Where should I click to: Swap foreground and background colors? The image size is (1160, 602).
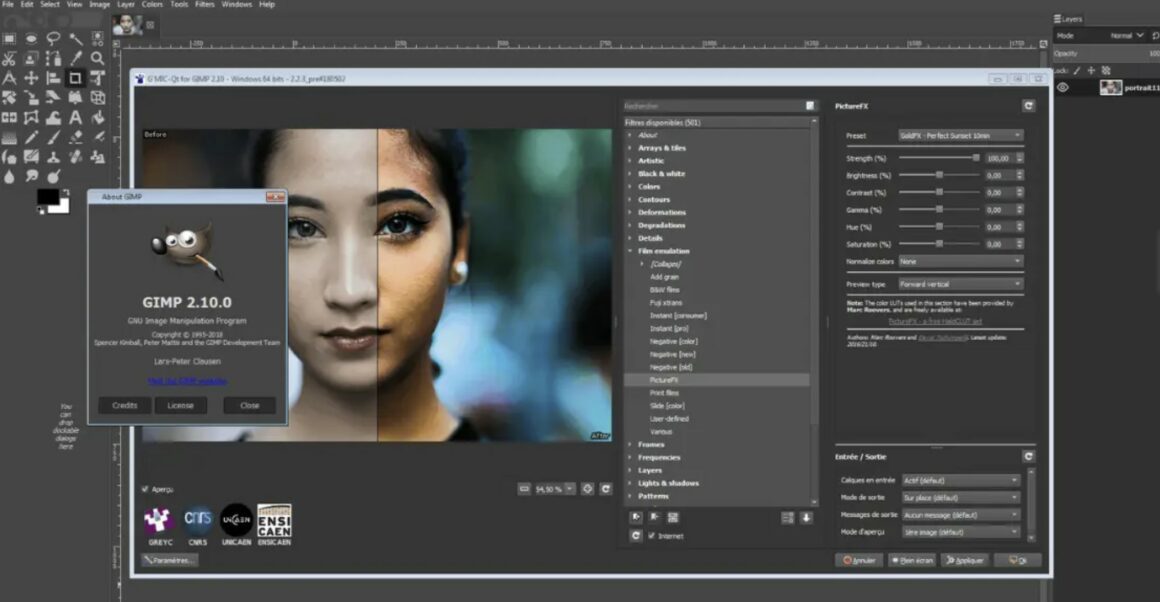(x=65, y=193)
